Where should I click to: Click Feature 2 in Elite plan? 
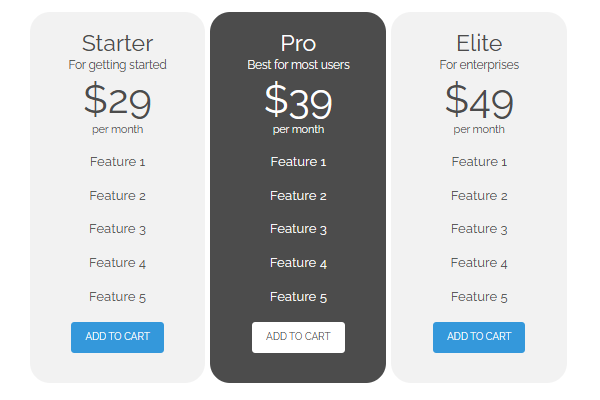tap(479, 196)
